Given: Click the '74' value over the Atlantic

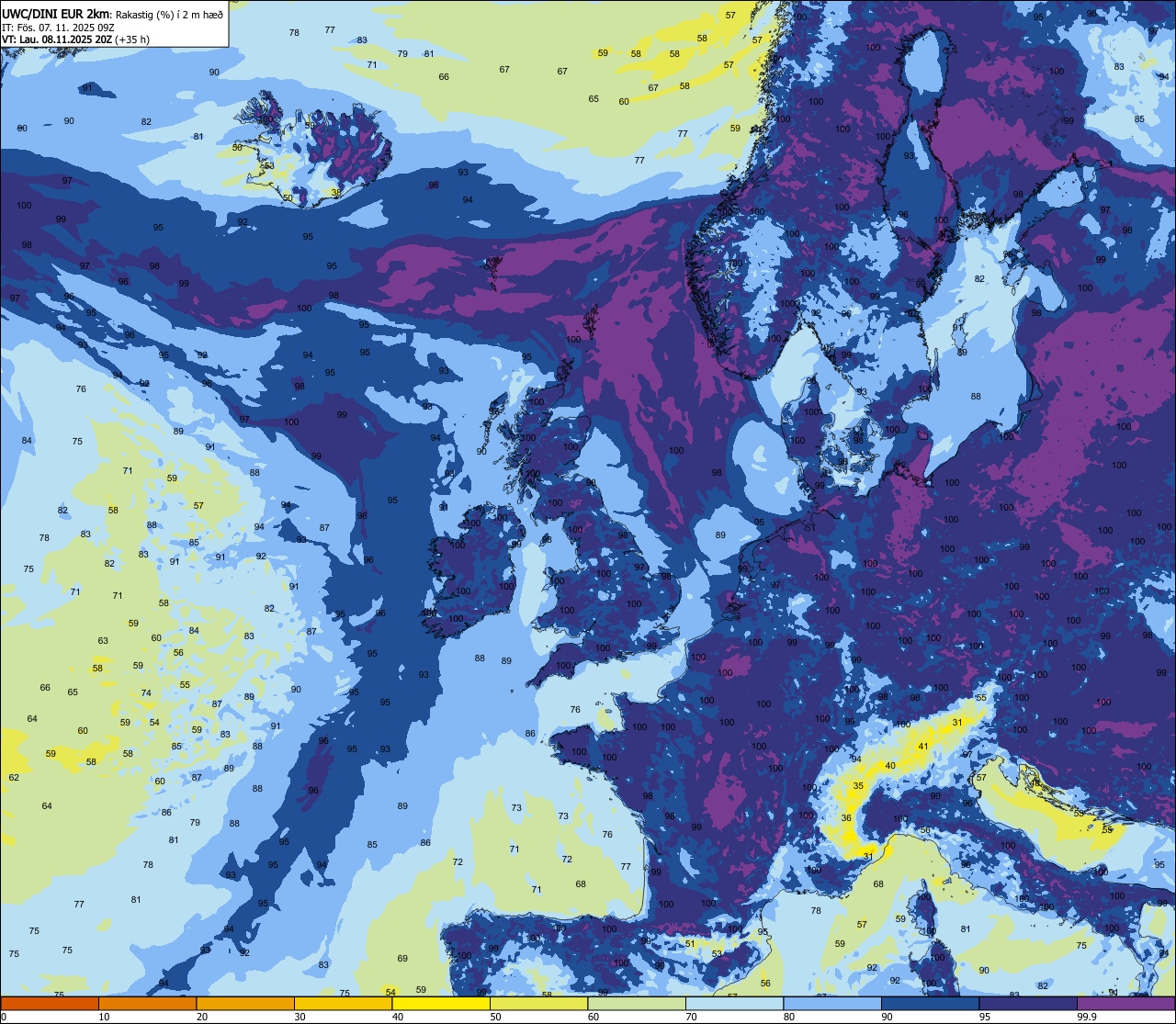Looking at the screenshot, I should click(146, 692).
